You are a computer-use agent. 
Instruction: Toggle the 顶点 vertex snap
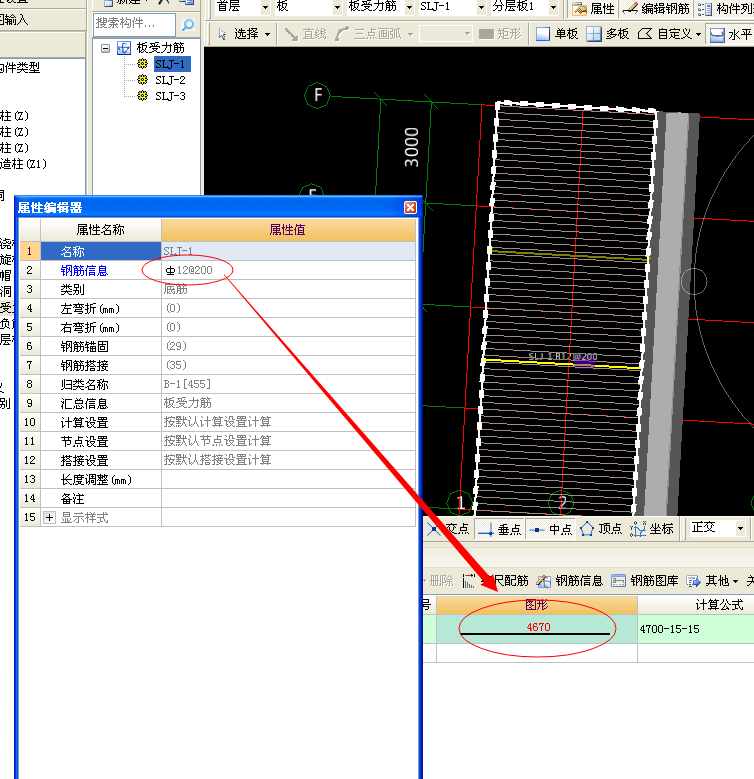[x=602, y=529]
